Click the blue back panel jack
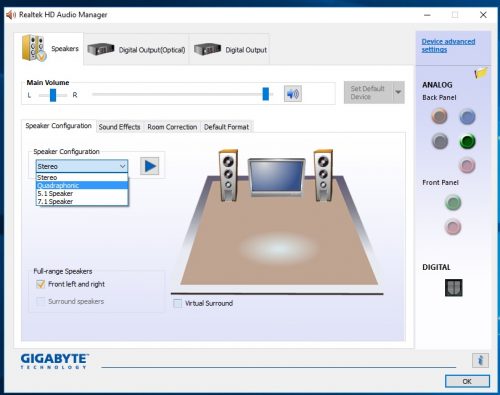 (x=467, y=117)
